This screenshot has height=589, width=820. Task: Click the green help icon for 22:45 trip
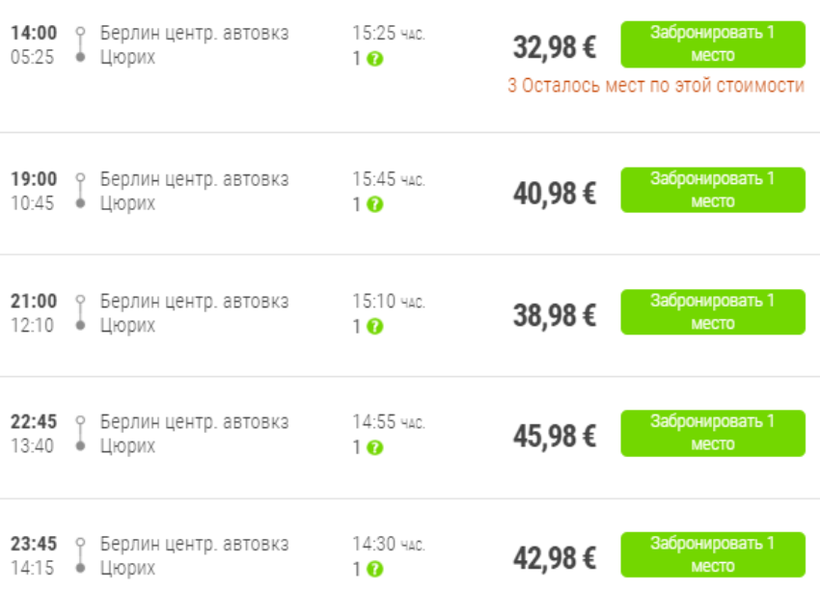tap(375, 447)
